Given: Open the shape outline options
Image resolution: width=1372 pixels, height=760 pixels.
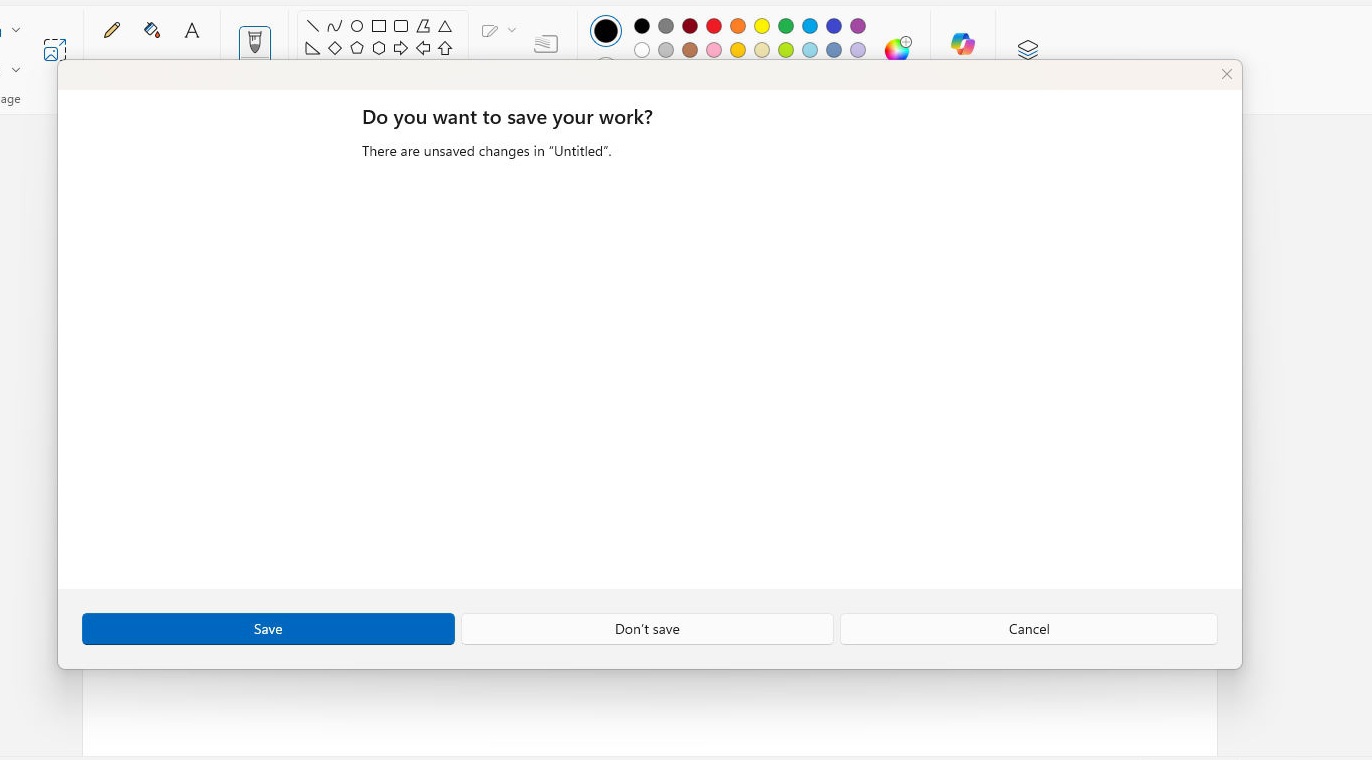Looking at the screenshot, I should point(498,31).
